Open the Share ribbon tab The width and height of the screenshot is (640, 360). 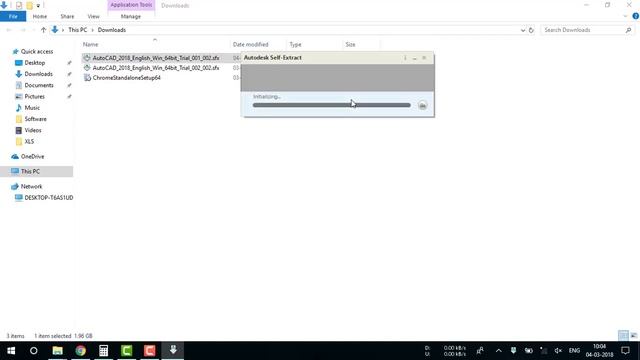pyautogui.click(x=67, y=16)
